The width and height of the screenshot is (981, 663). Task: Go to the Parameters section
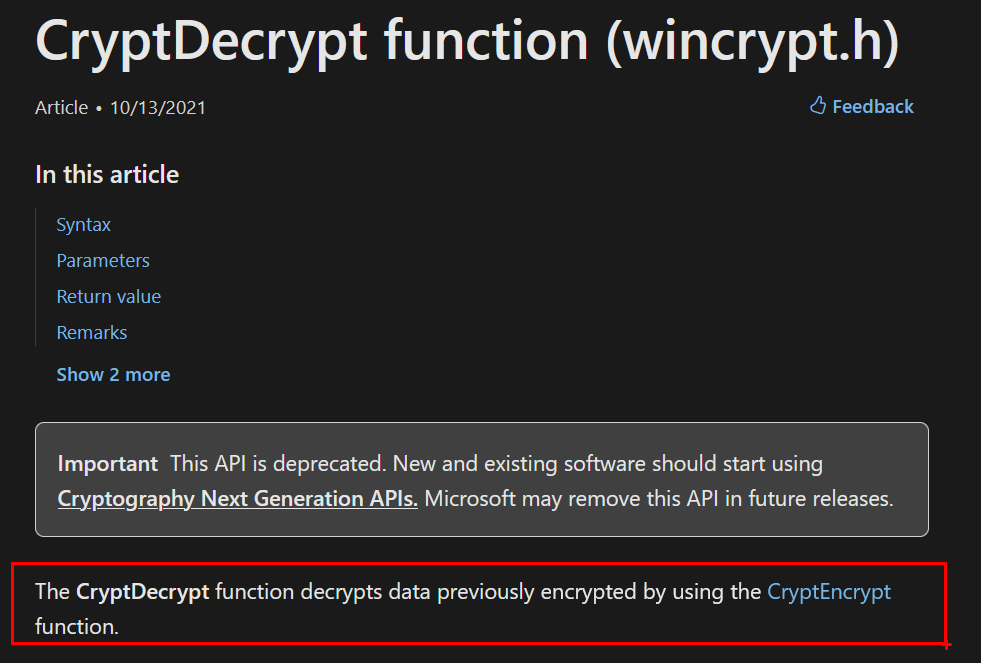coord(103,261)
